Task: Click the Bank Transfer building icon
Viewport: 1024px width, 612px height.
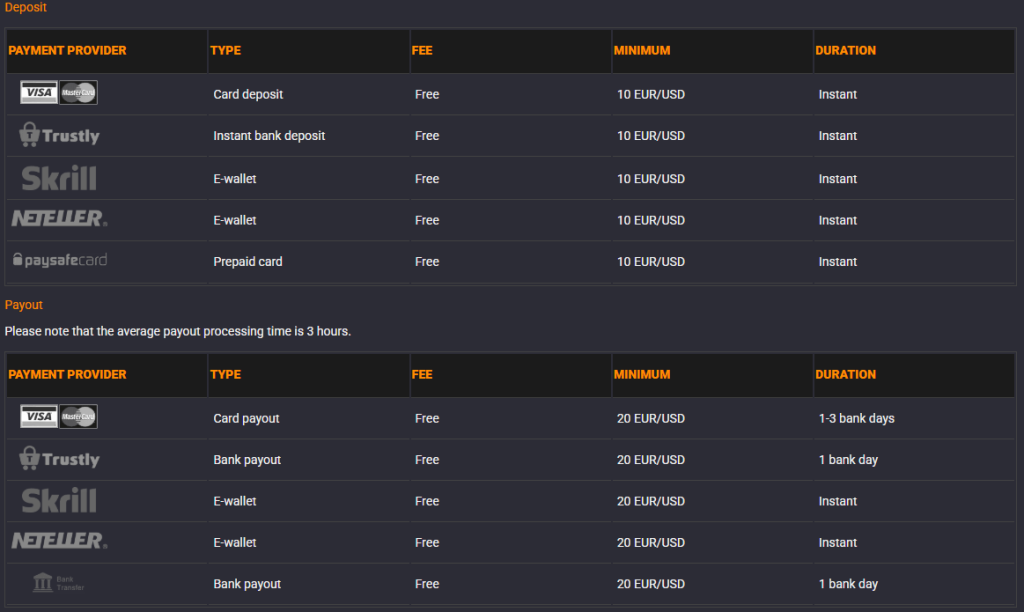Action: pos(43,583)
